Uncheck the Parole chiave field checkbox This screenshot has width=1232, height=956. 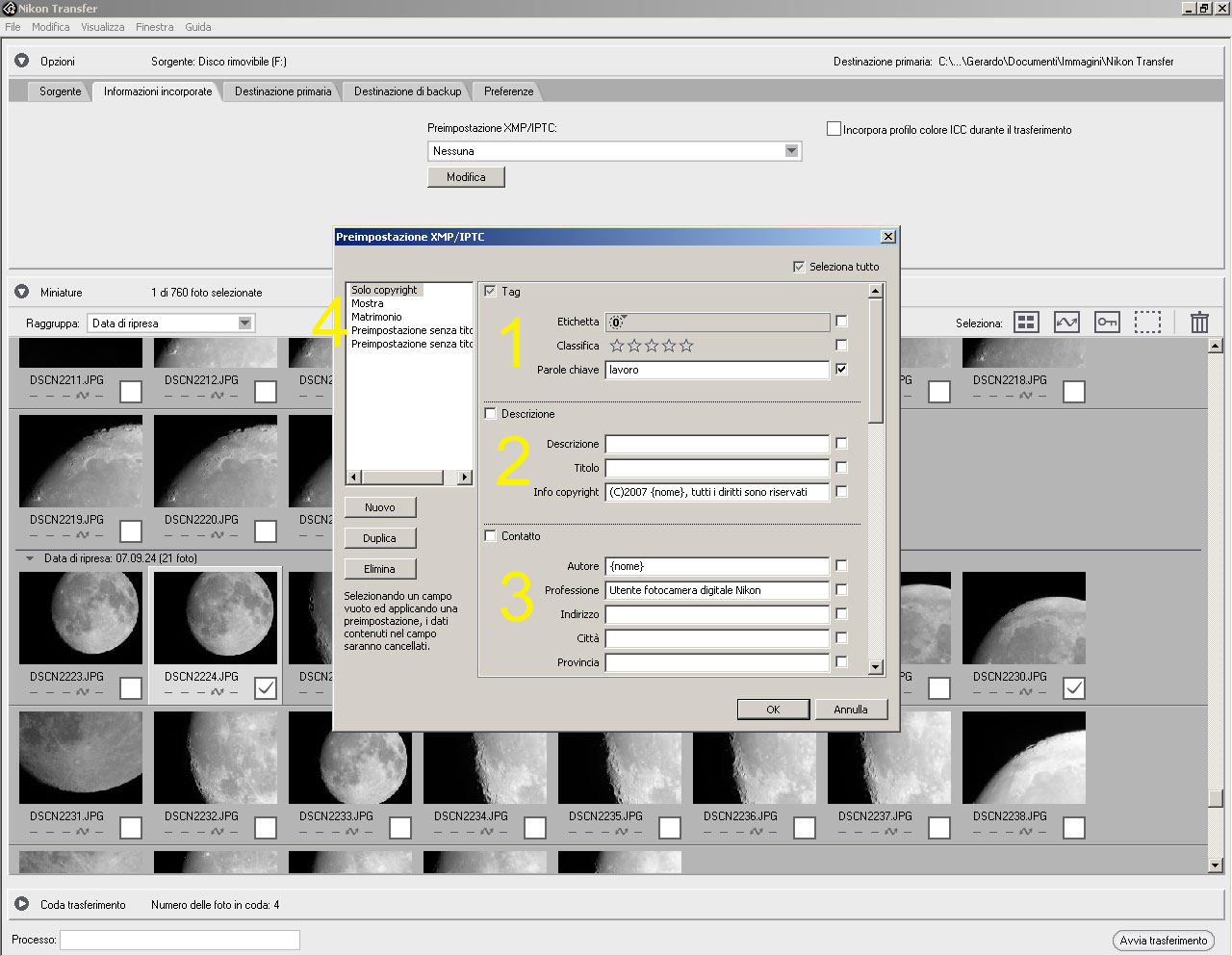[841, 369]
